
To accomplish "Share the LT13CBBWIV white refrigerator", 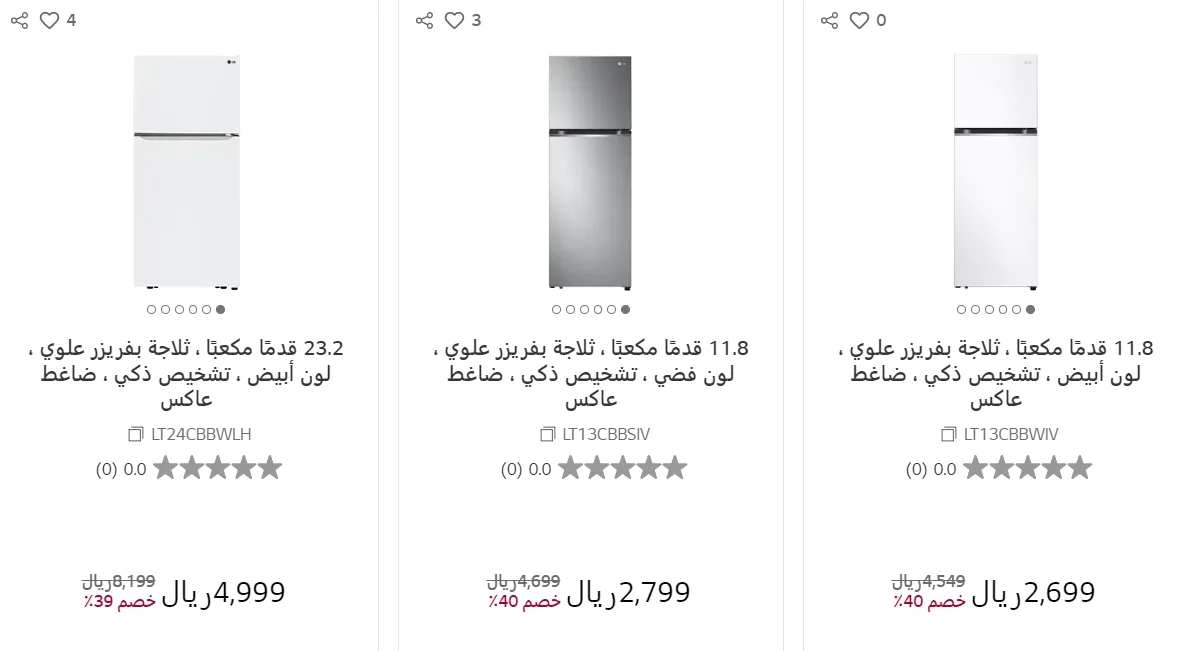I will 829,20.
